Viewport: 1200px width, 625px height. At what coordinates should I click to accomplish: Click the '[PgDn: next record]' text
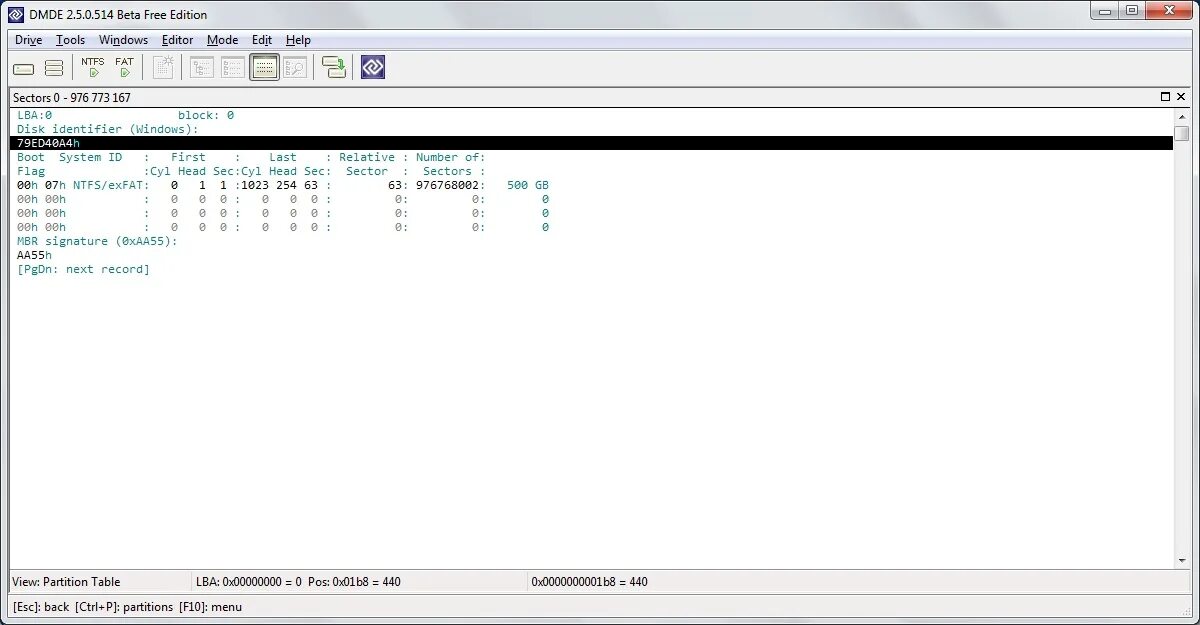[x=83, y=269]
